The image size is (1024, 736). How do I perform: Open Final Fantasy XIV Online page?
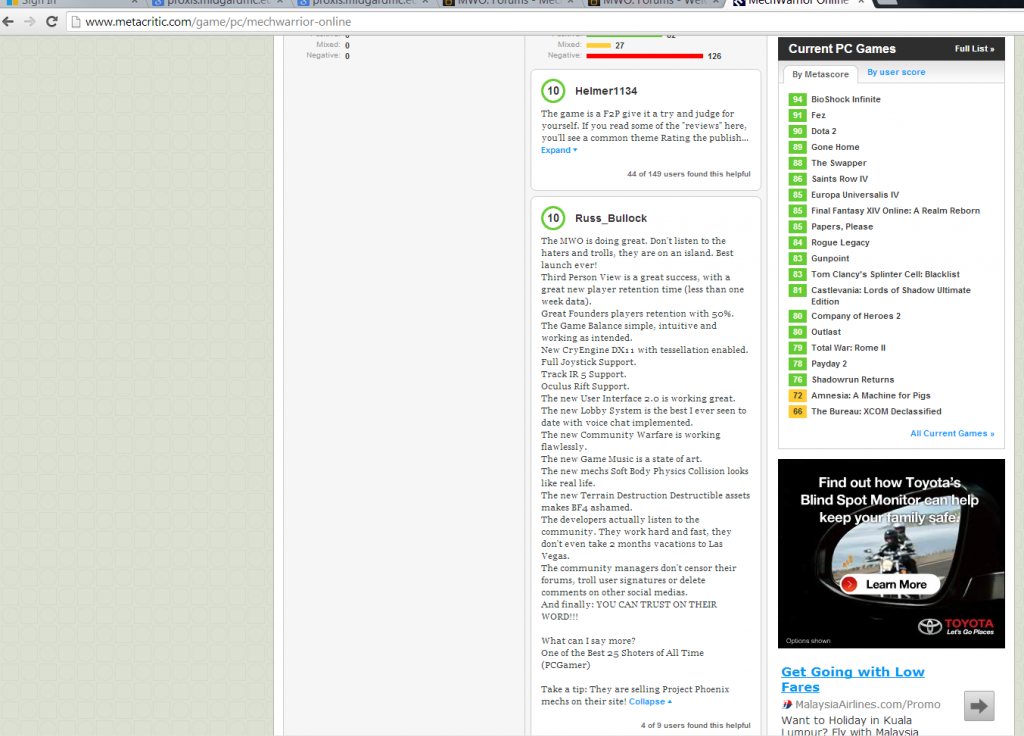point(895,211)
